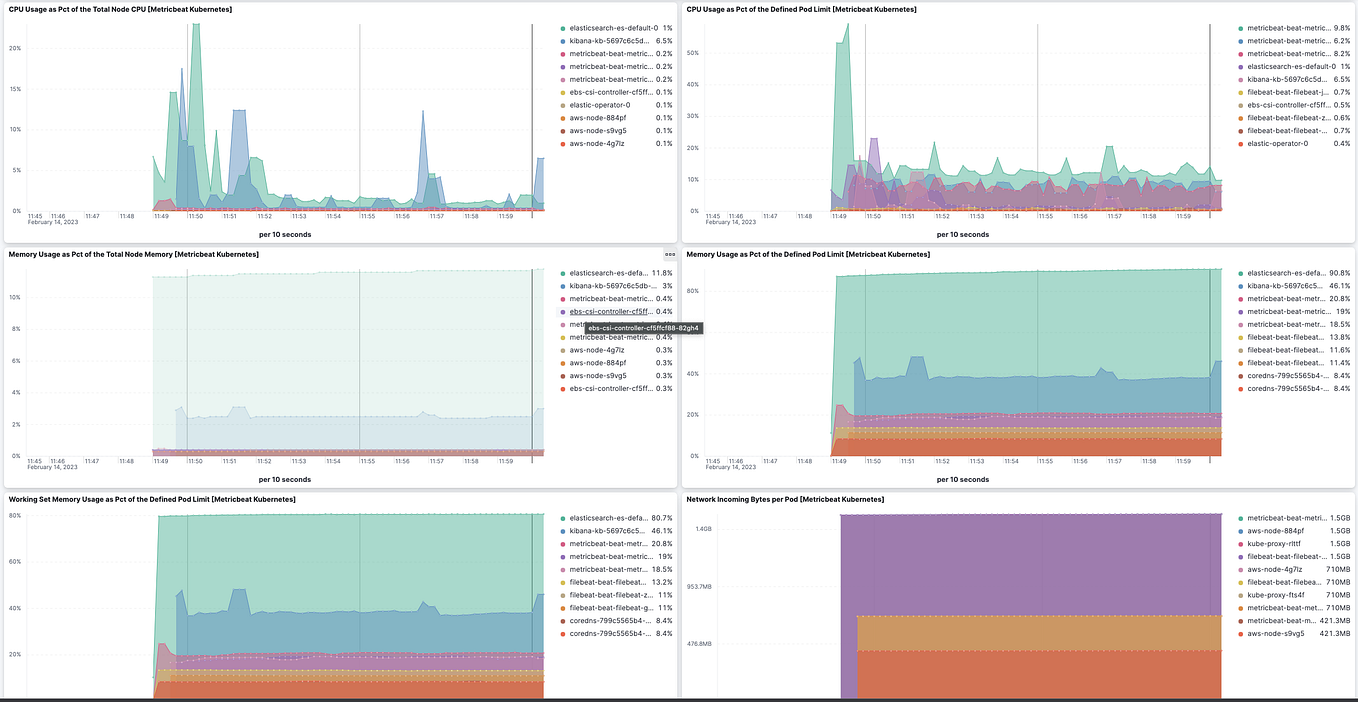The image size is (1358, 702).
Task: Click the orange dot beside aws-node-884pf
Action: tap(565, 117)
